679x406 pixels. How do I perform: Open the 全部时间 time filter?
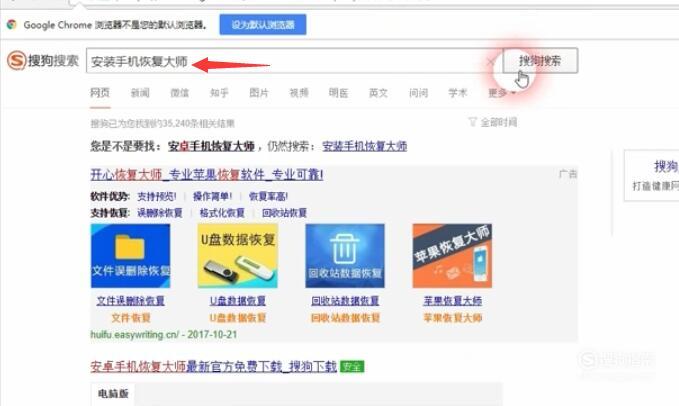pos(493,122)
